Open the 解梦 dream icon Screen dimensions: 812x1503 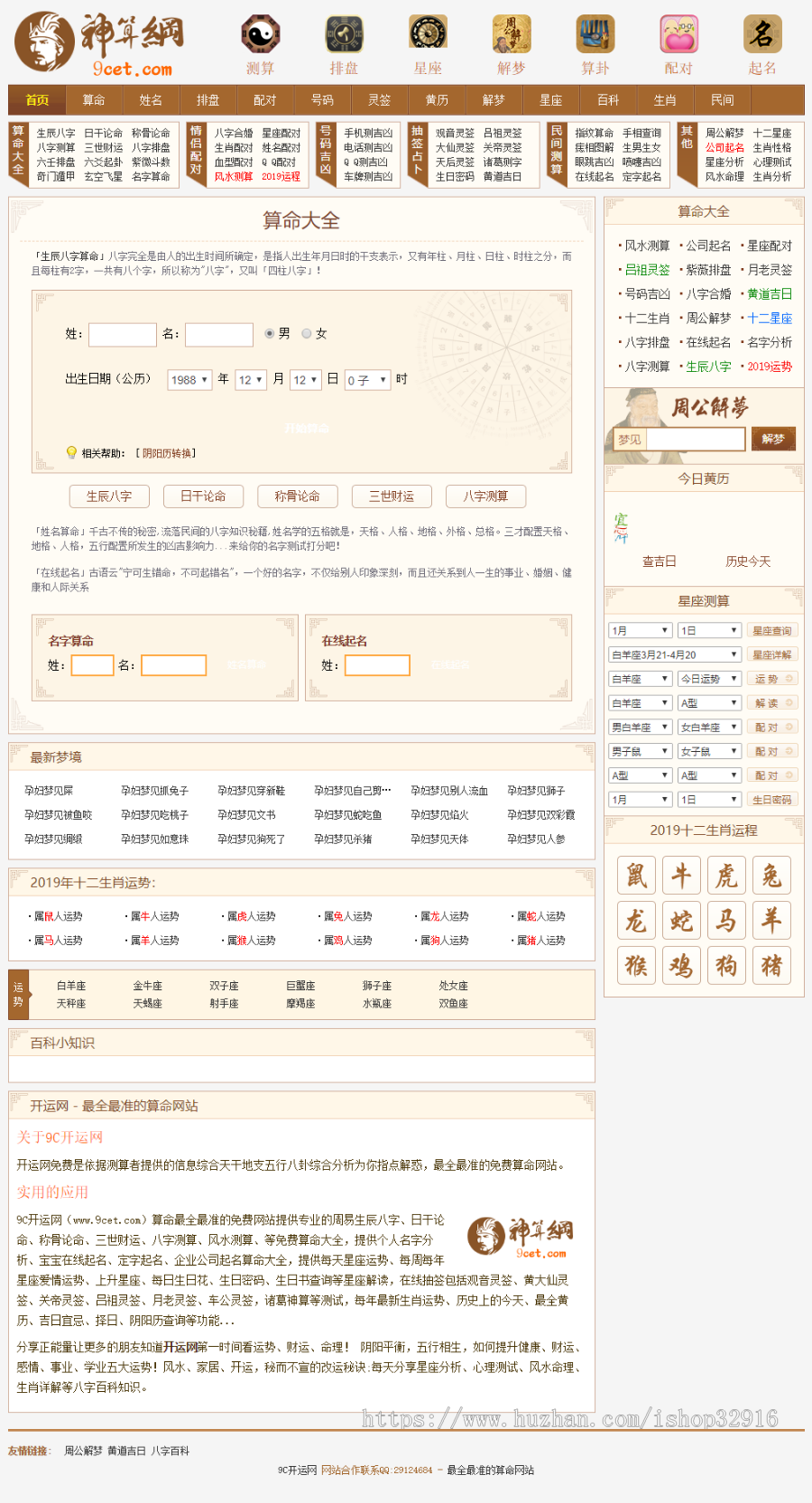pos(511,35)
